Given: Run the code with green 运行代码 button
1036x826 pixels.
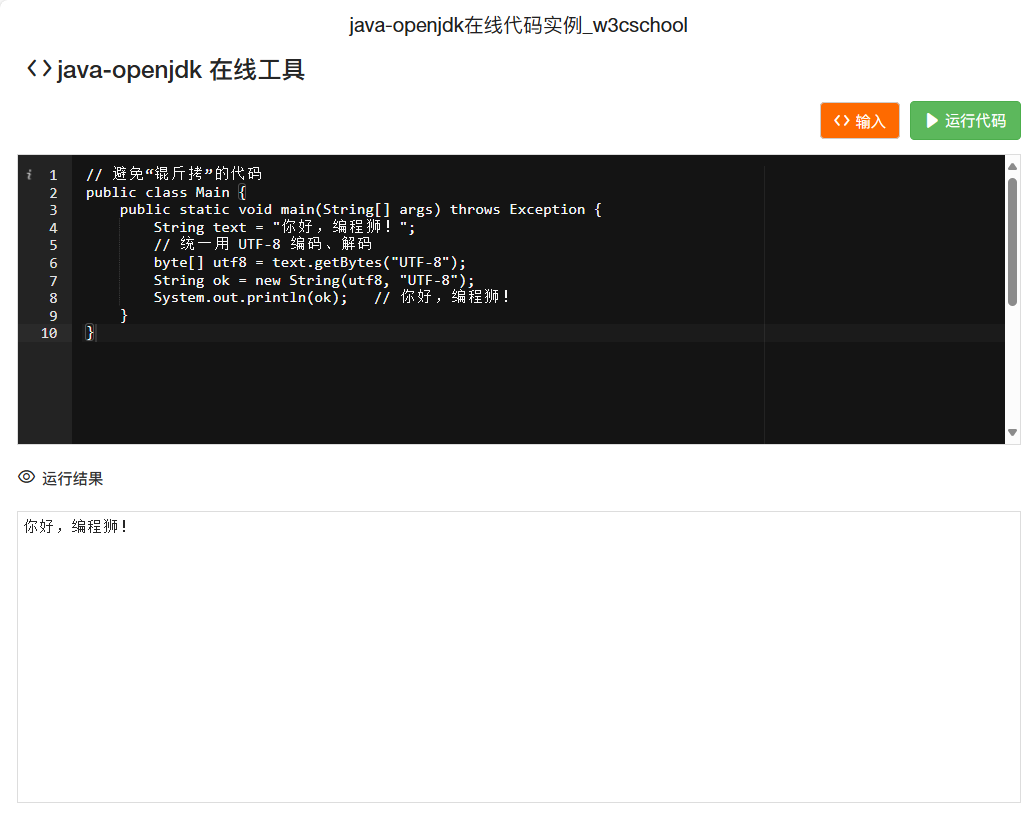Looking at the screenshot, I should (x=964, y=120).
